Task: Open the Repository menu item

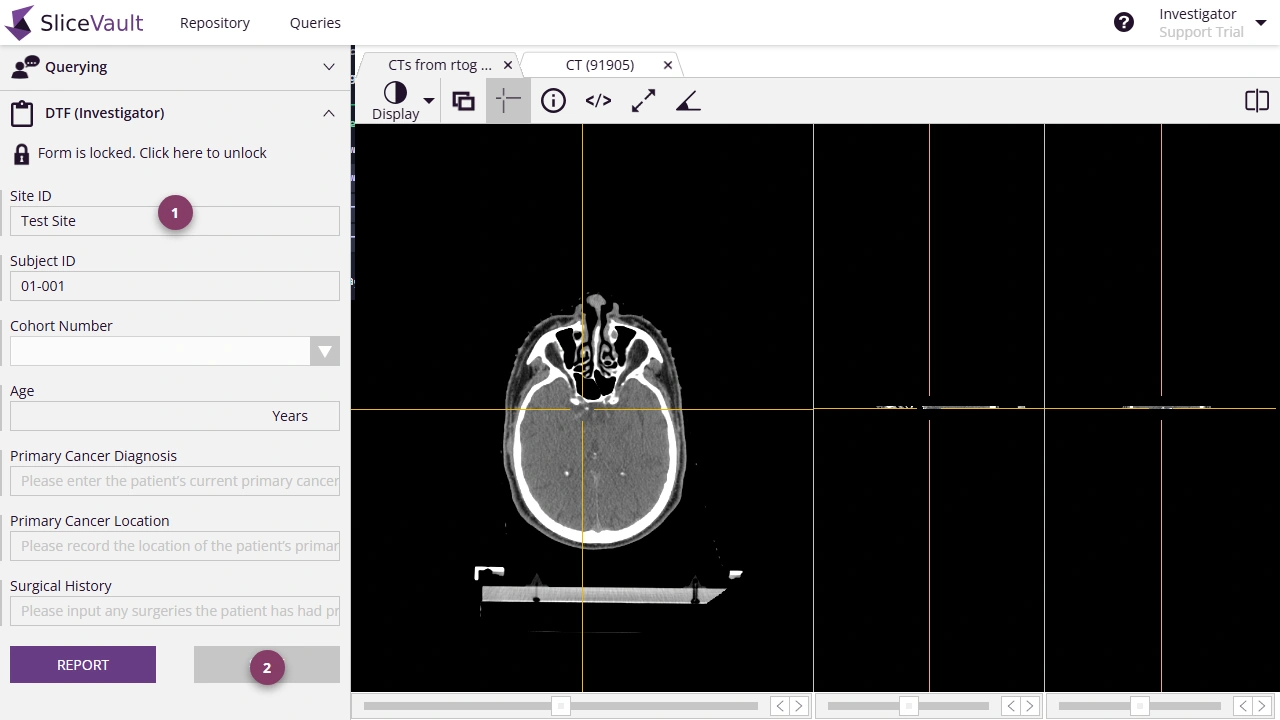Action: click(x=214, y=22)
